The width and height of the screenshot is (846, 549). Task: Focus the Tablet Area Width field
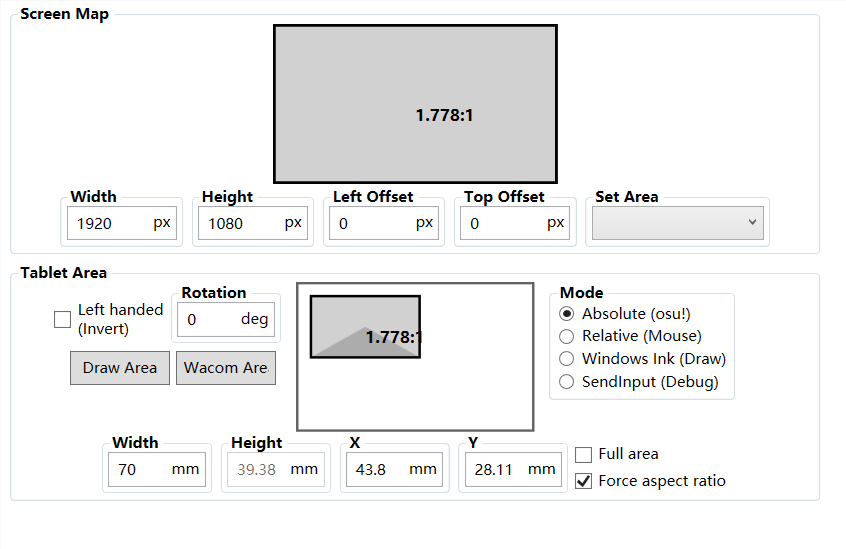tap(157, 469)
